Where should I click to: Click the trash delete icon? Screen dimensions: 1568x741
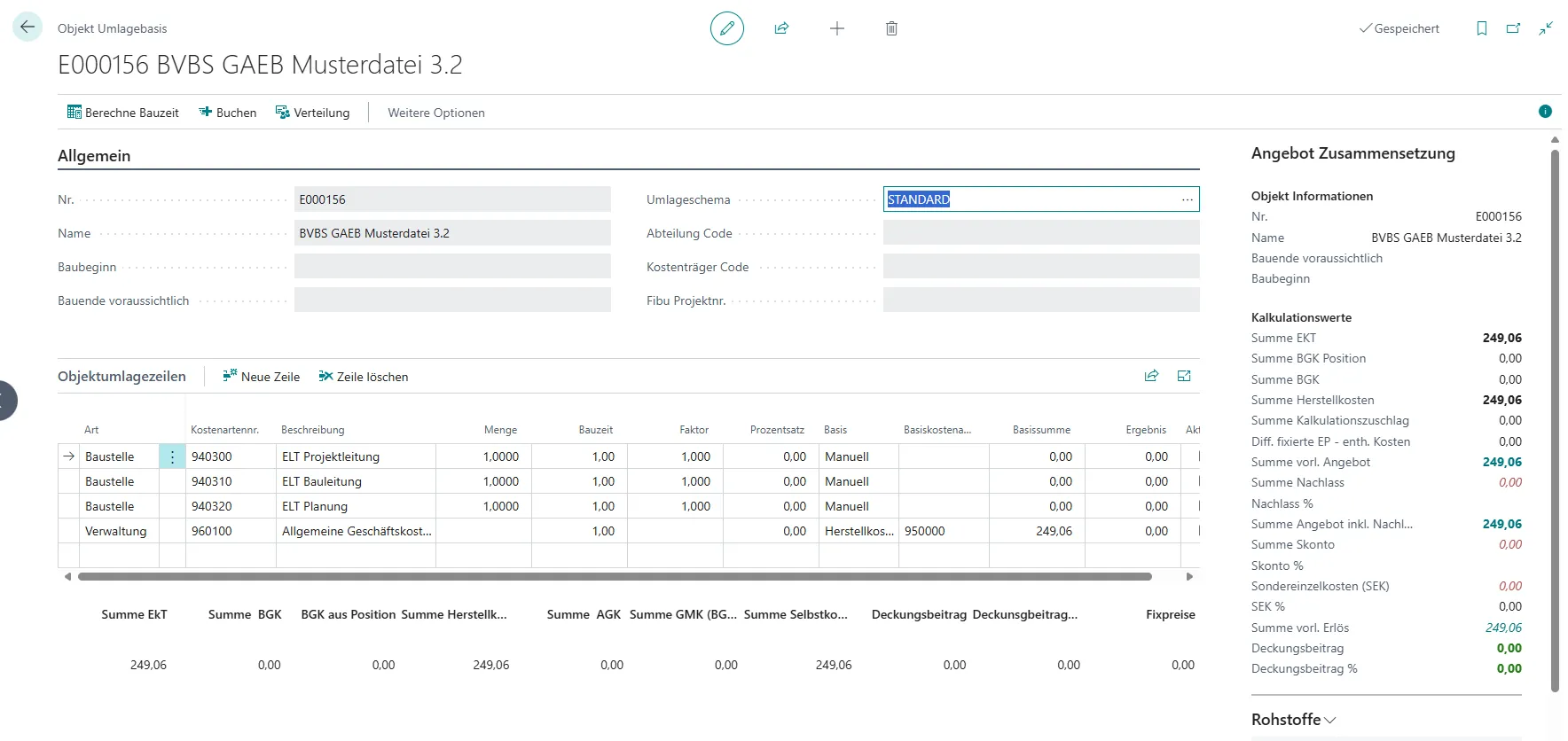891,28
